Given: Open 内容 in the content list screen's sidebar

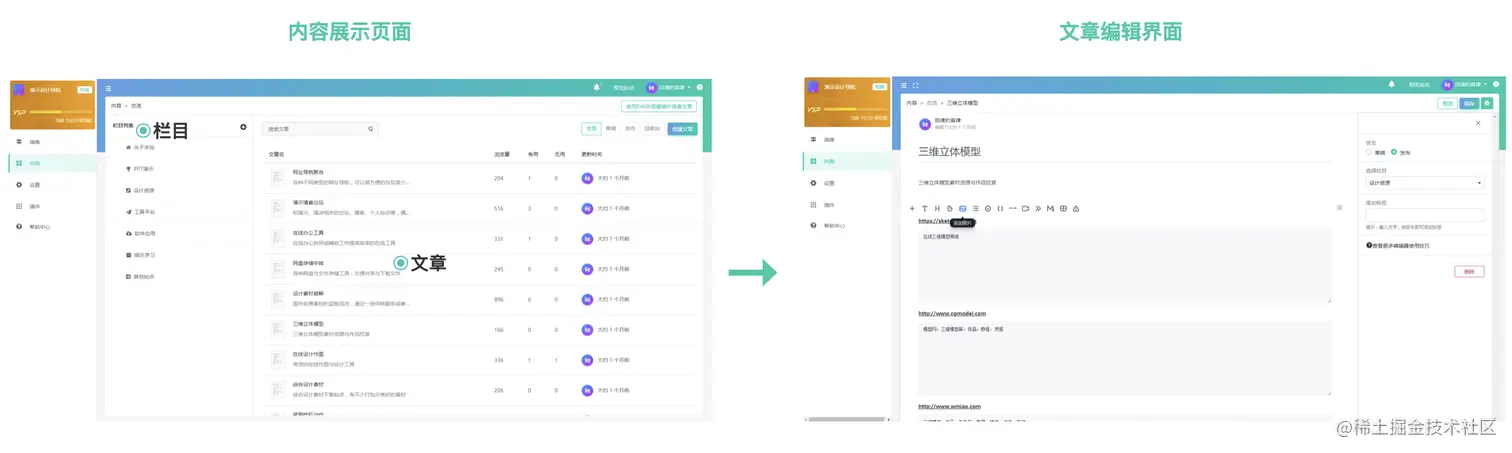Looking at the screenshot, I should coord(53,163).
